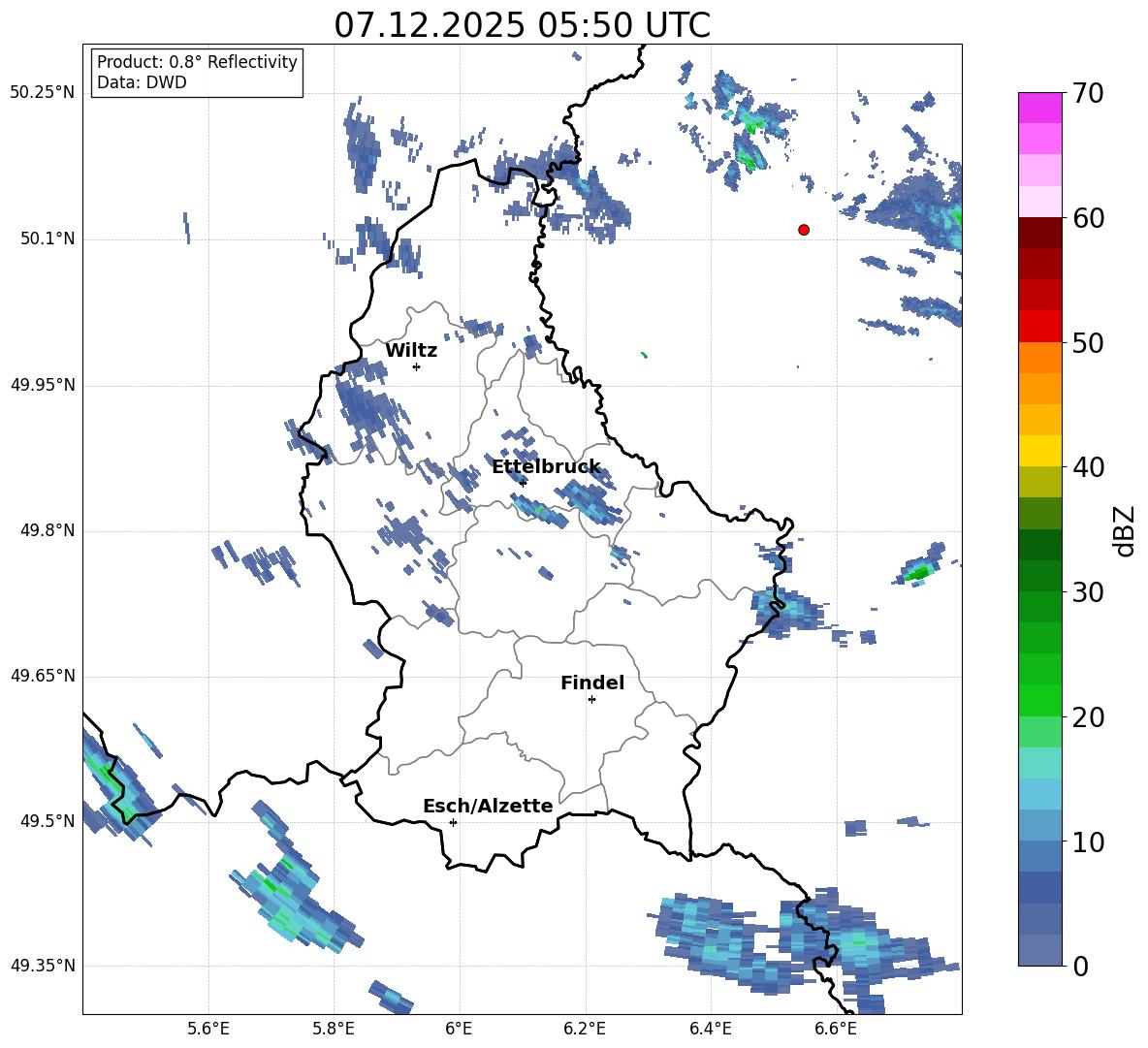This screenshot has width=1148, height=1048.
Task: Click the dark red colorbar segment below 60
Action: [1039, 233]
